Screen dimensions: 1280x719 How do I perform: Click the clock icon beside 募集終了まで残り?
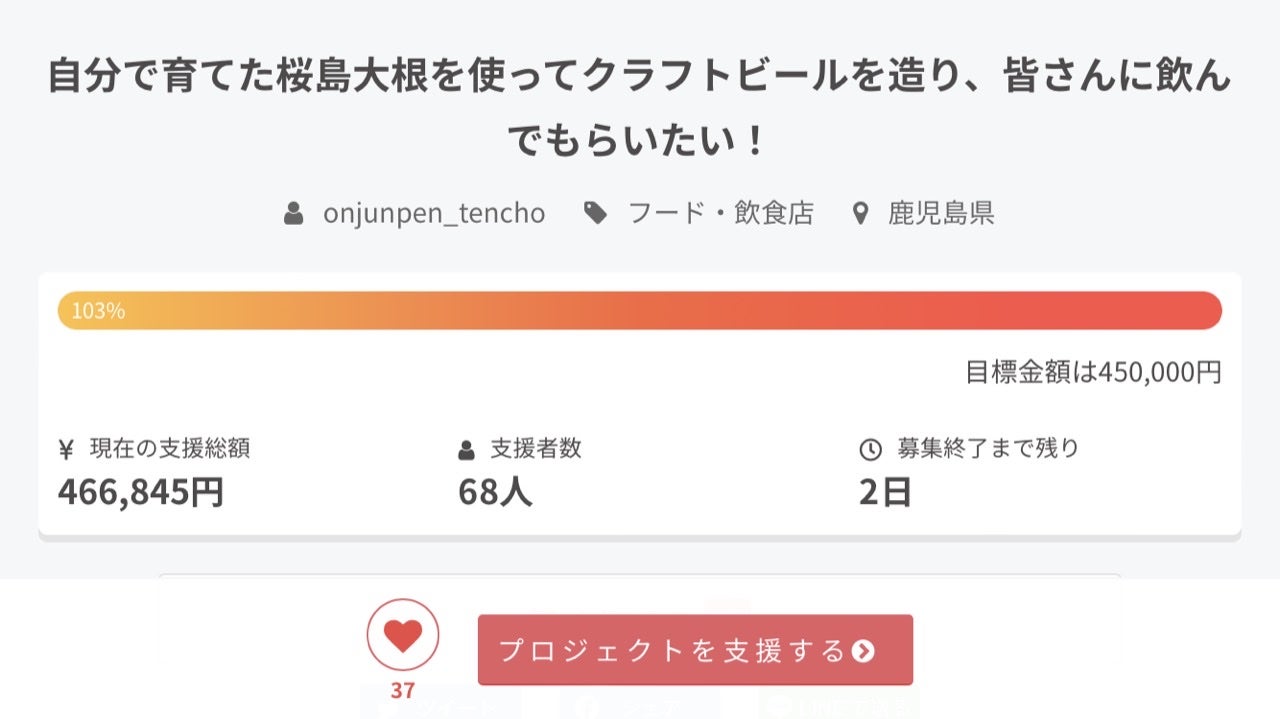870,449
